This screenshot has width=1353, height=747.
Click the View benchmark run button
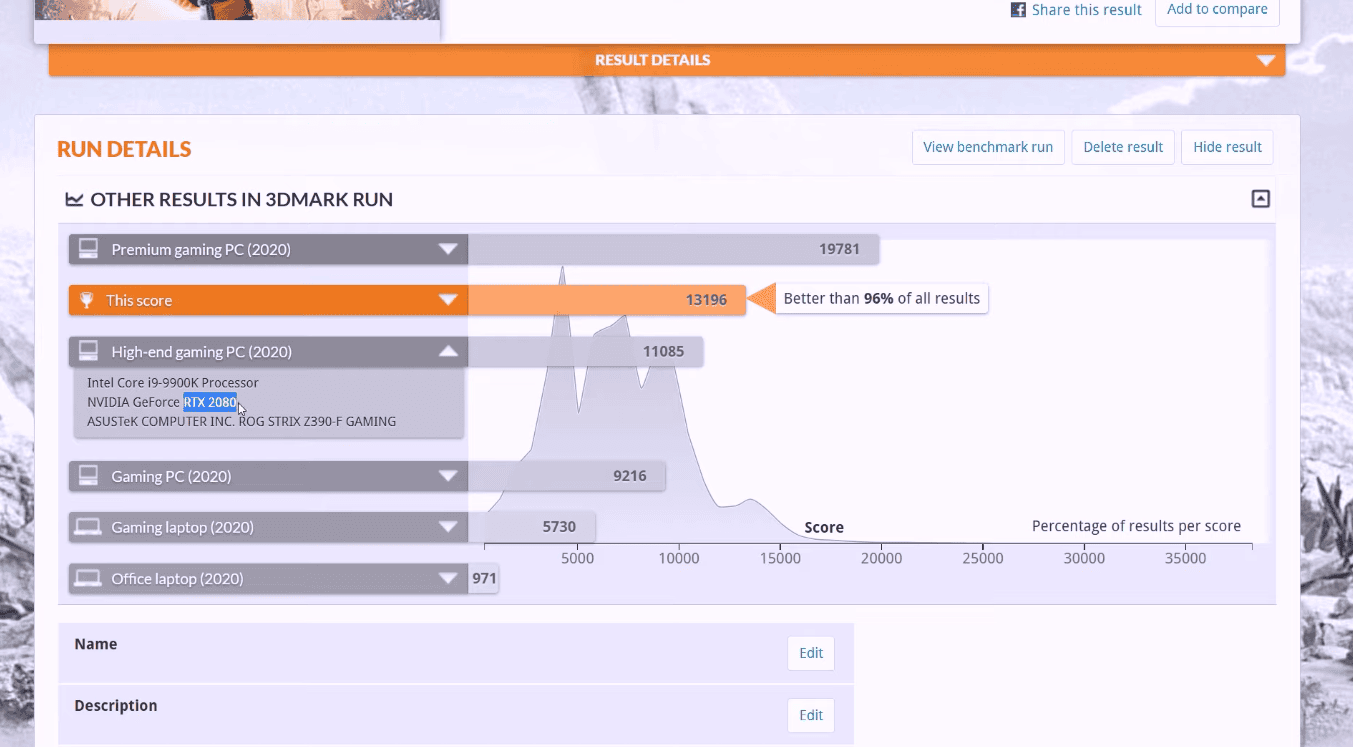pos(987,147)
